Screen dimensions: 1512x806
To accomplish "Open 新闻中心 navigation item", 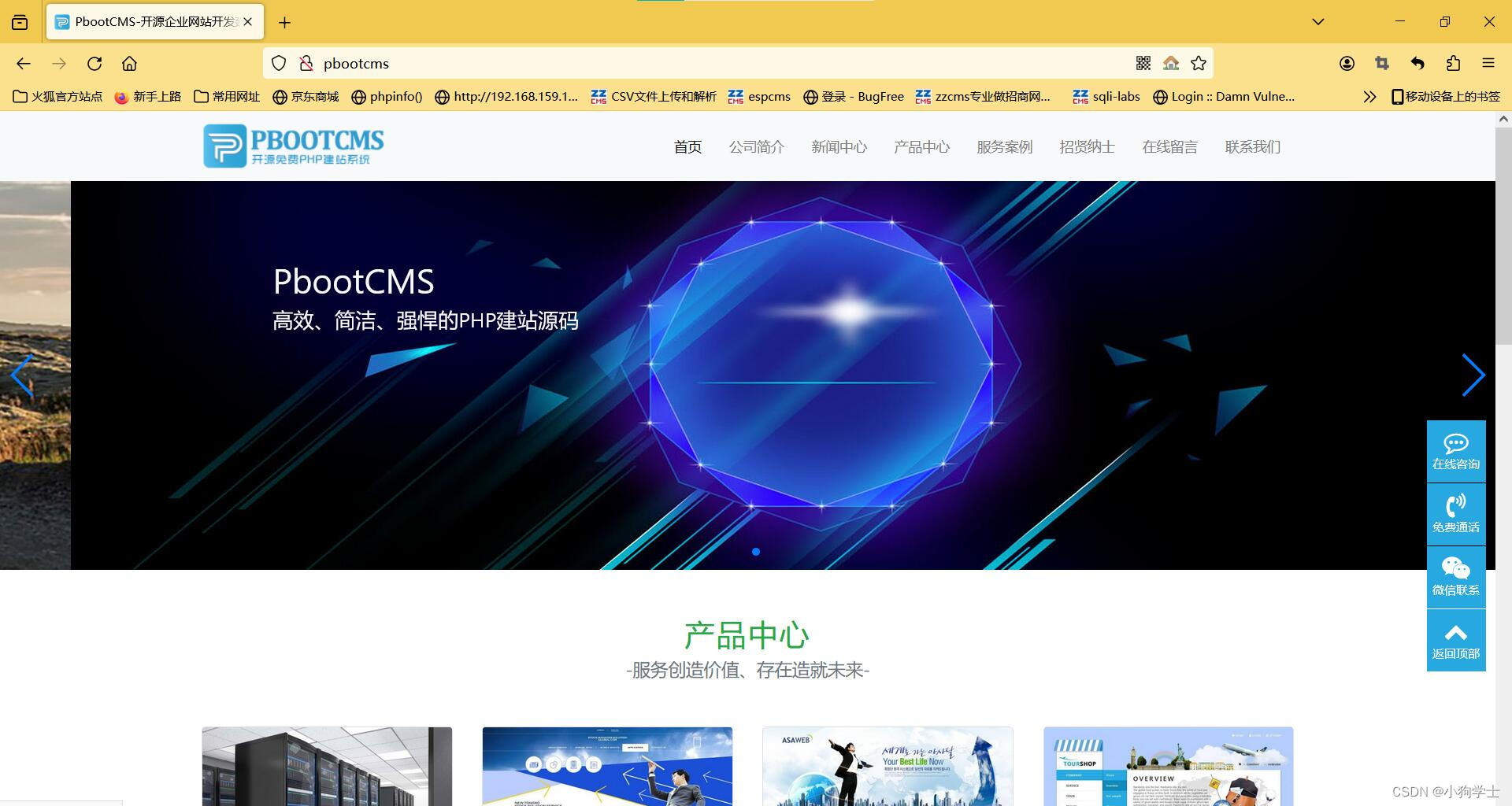I will click(839, 147).
